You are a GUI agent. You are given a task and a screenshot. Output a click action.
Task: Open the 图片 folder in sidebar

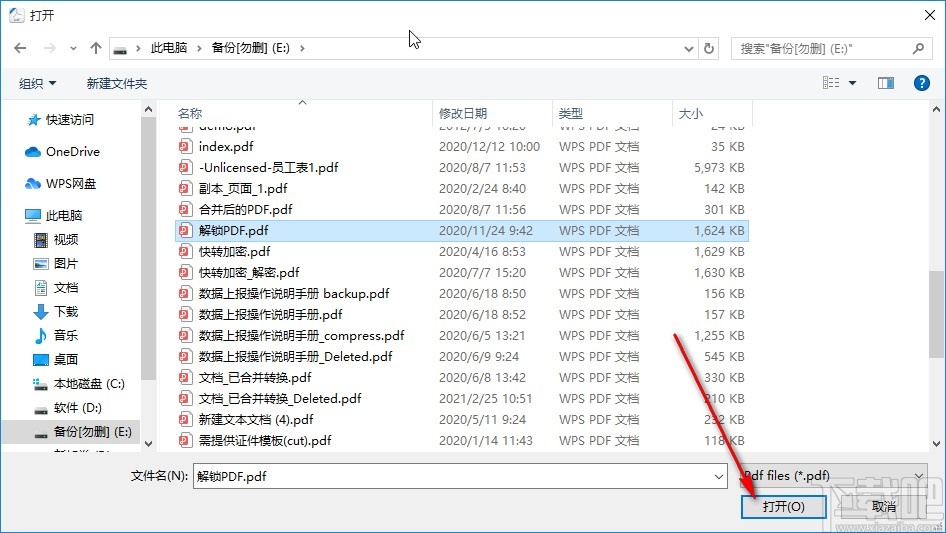[x=56, y=264]
